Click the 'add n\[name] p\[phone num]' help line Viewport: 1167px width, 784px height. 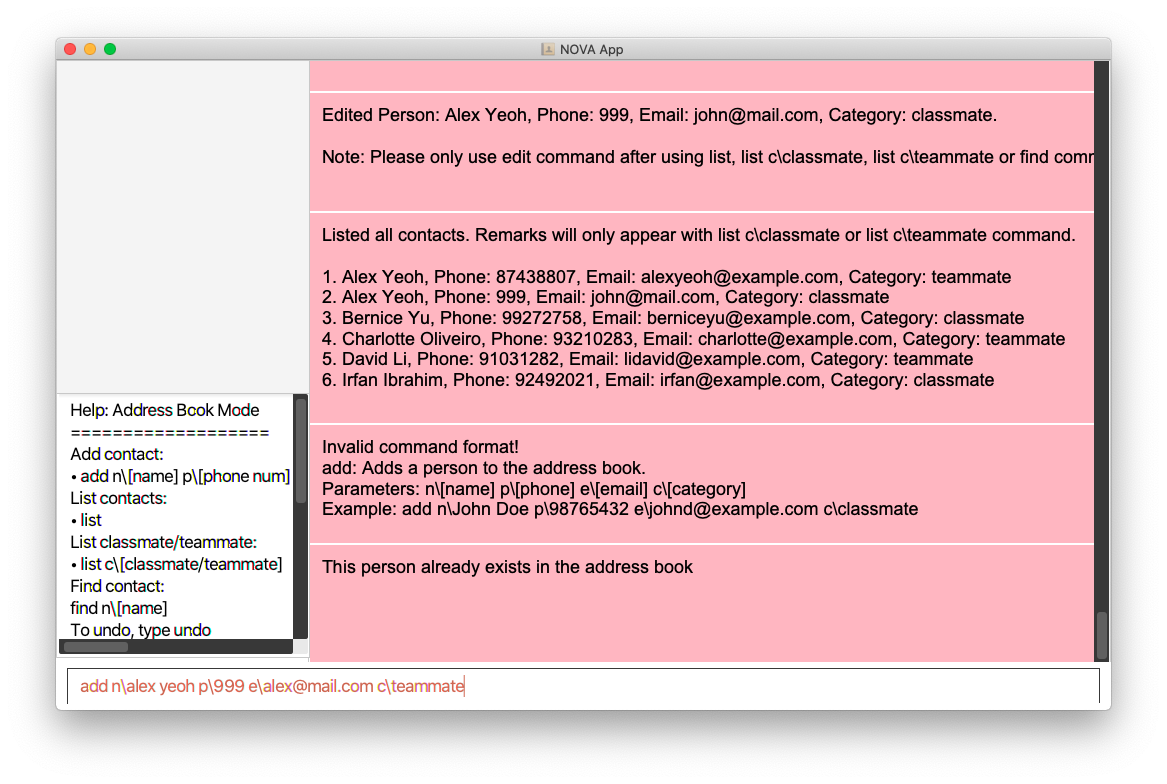click(180, 477)
